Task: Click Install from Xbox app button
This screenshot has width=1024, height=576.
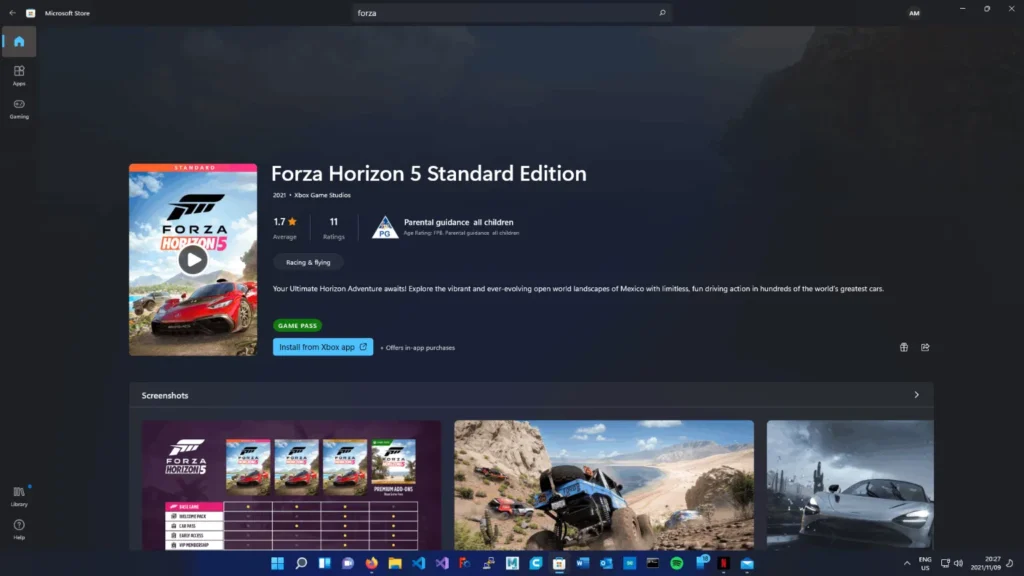Action: [323, 347]
